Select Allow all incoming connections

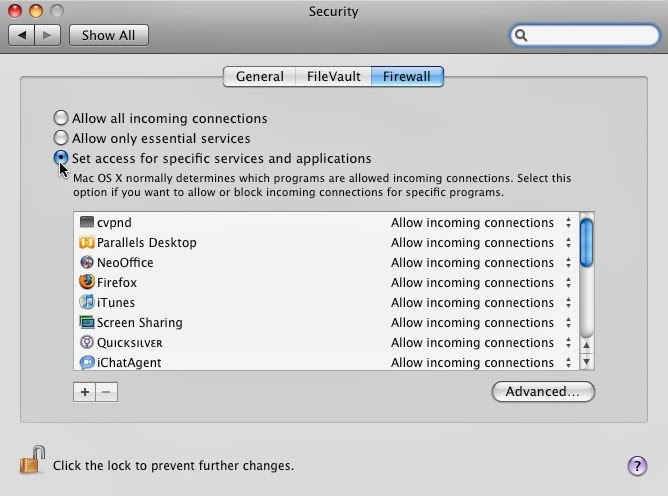[62, 118]
